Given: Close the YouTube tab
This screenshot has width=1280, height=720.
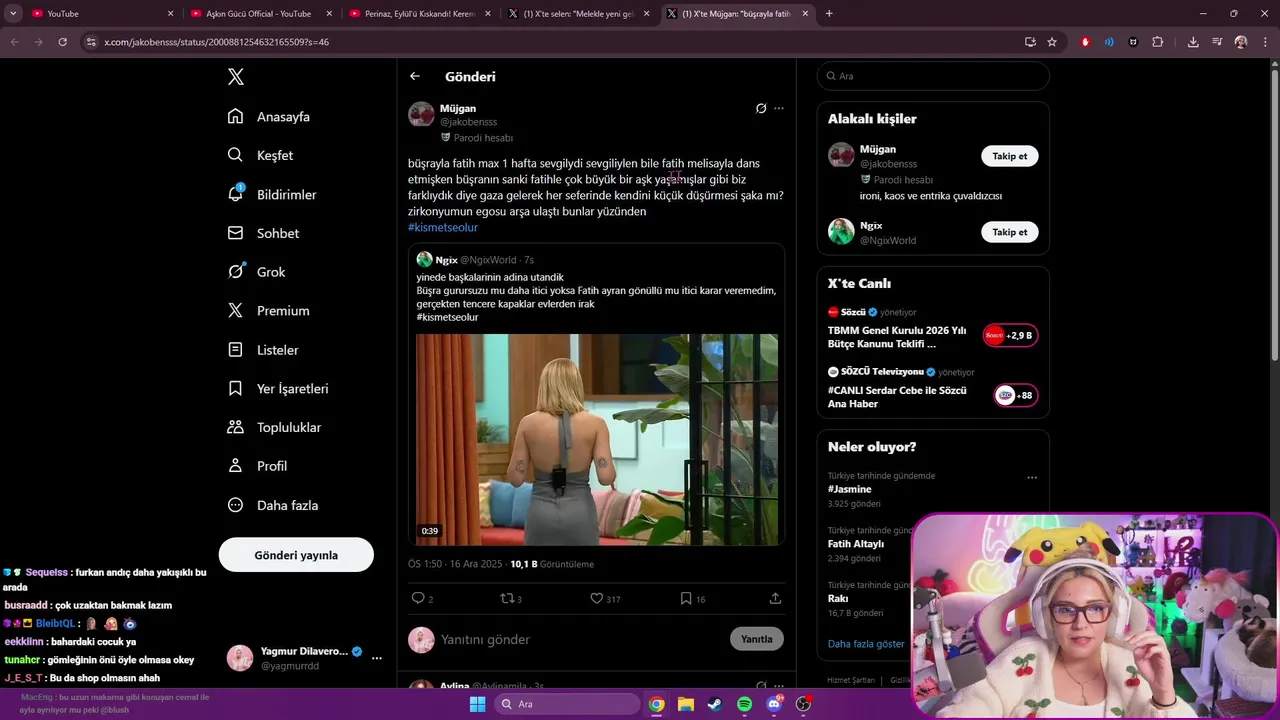Looking at the screenshot, I should point(170,14).
